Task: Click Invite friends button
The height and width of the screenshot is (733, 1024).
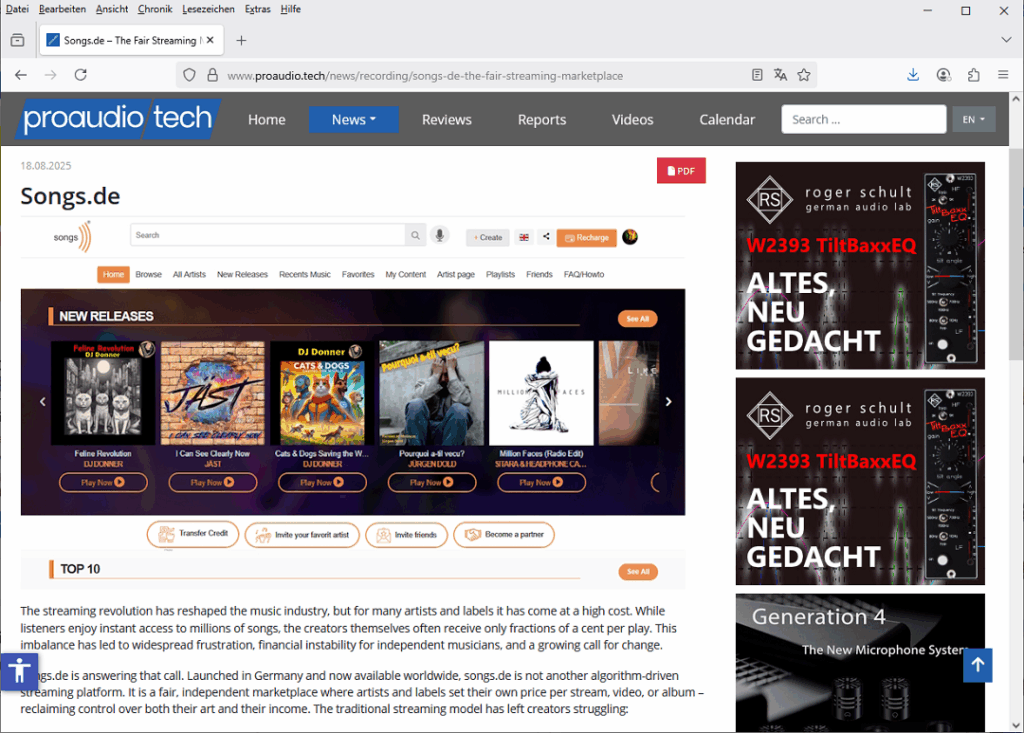Action: (x=406, y=534)
